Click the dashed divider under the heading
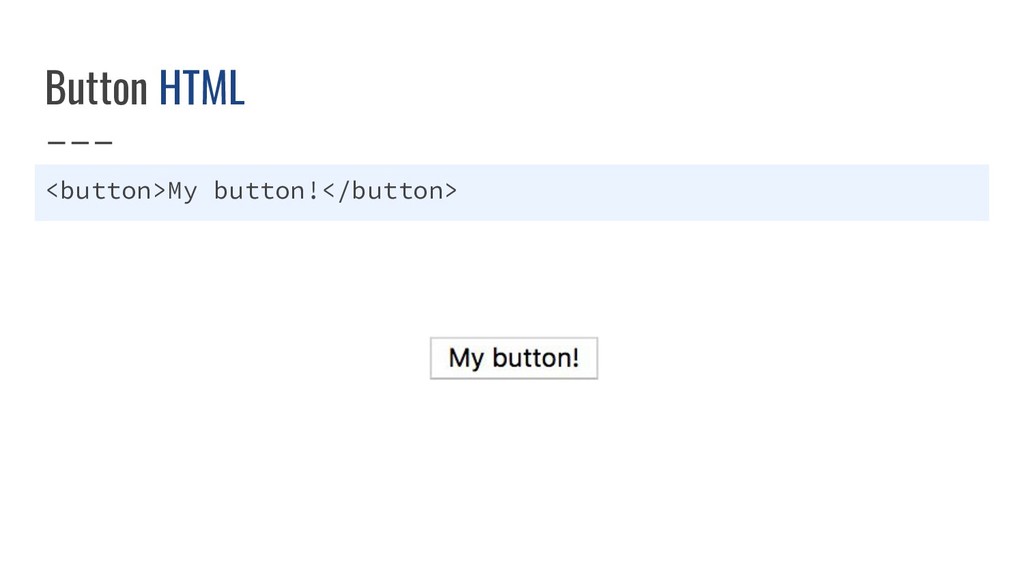The width and height of the screenshot is (1024, 576). (x=80, y=142)
